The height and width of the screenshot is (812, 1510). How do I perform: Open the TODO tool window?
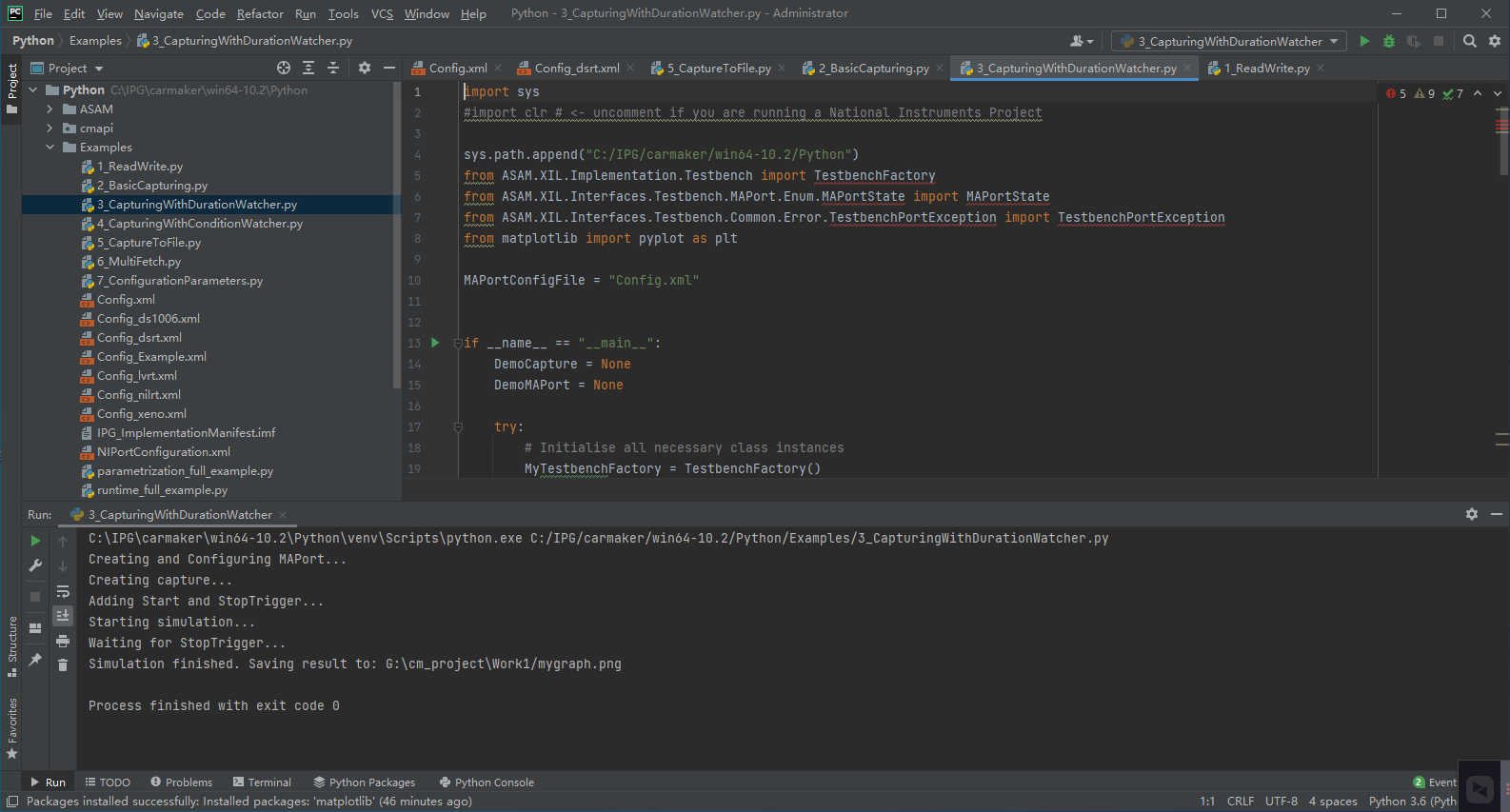[108, 782]
